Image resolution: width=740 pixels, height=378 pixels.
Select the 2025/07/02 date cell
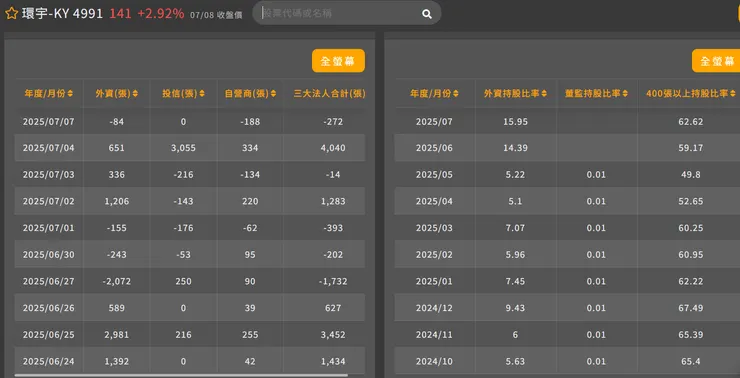coord(49,202)
